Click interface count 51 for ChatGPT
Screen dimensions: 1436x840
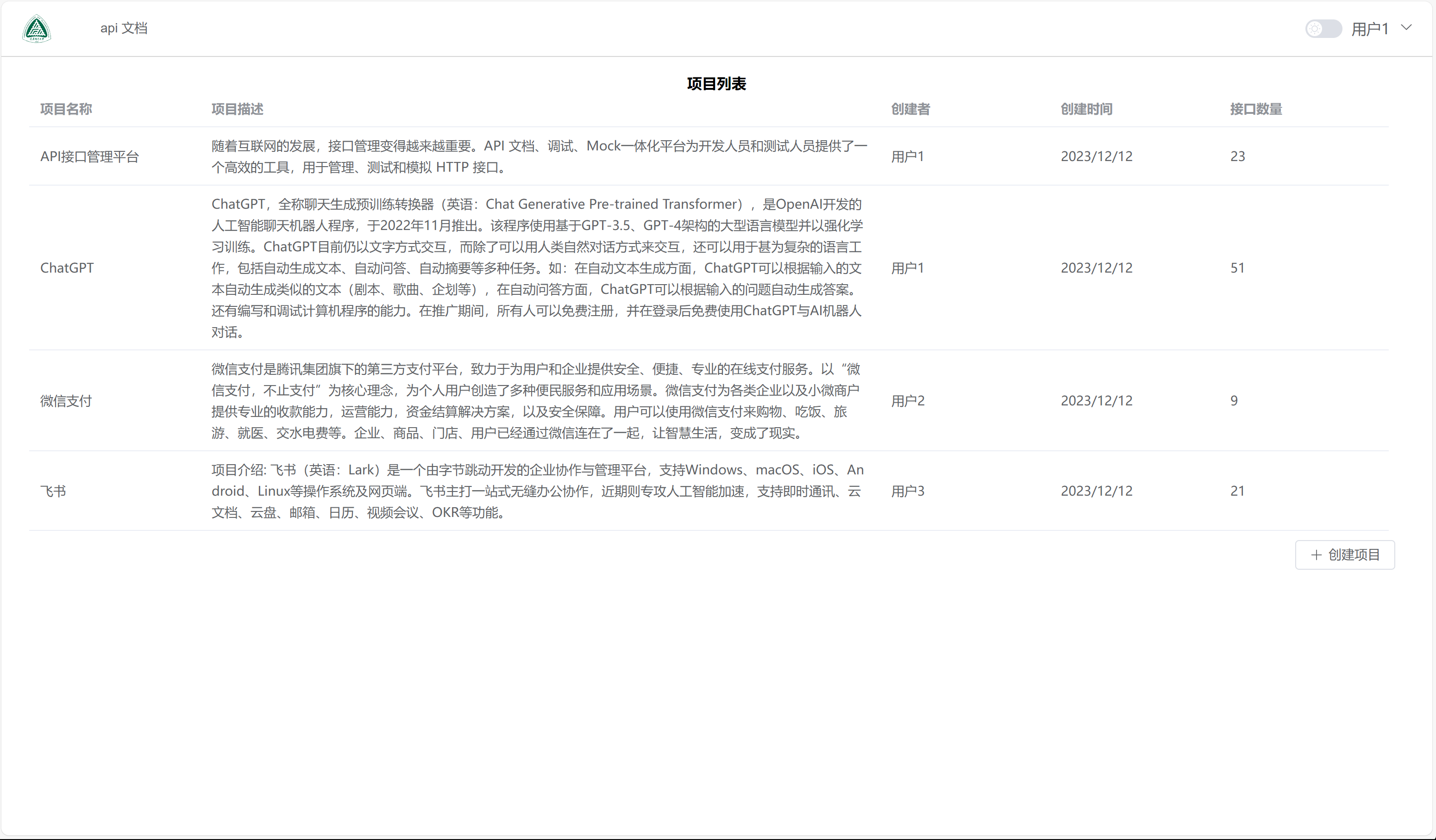pos(1237,268)
